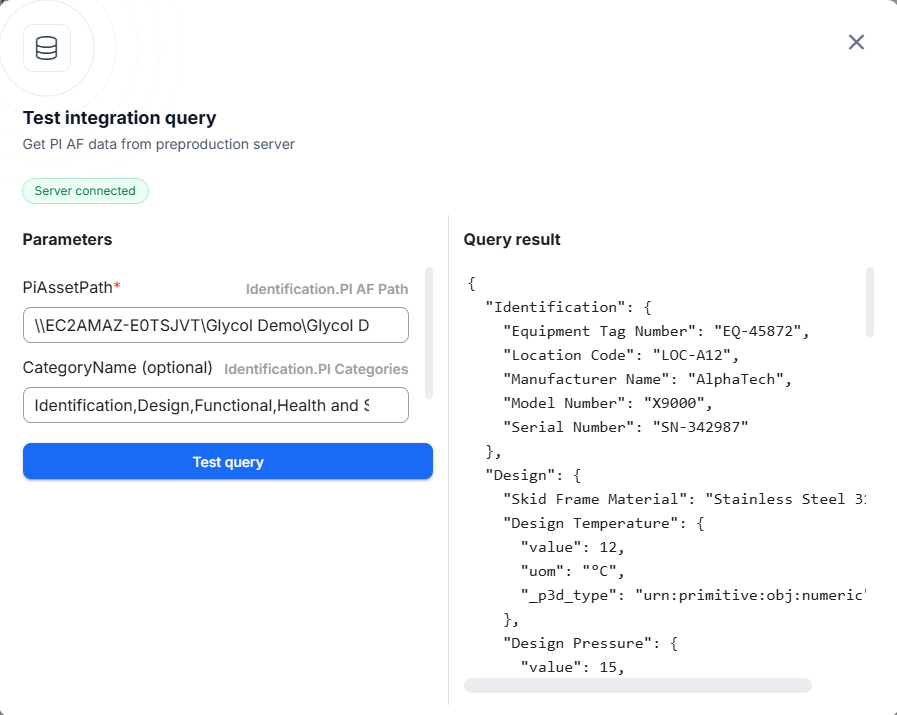
Task: Click the Query result vertical scrollbar
Action: [870, 301]
